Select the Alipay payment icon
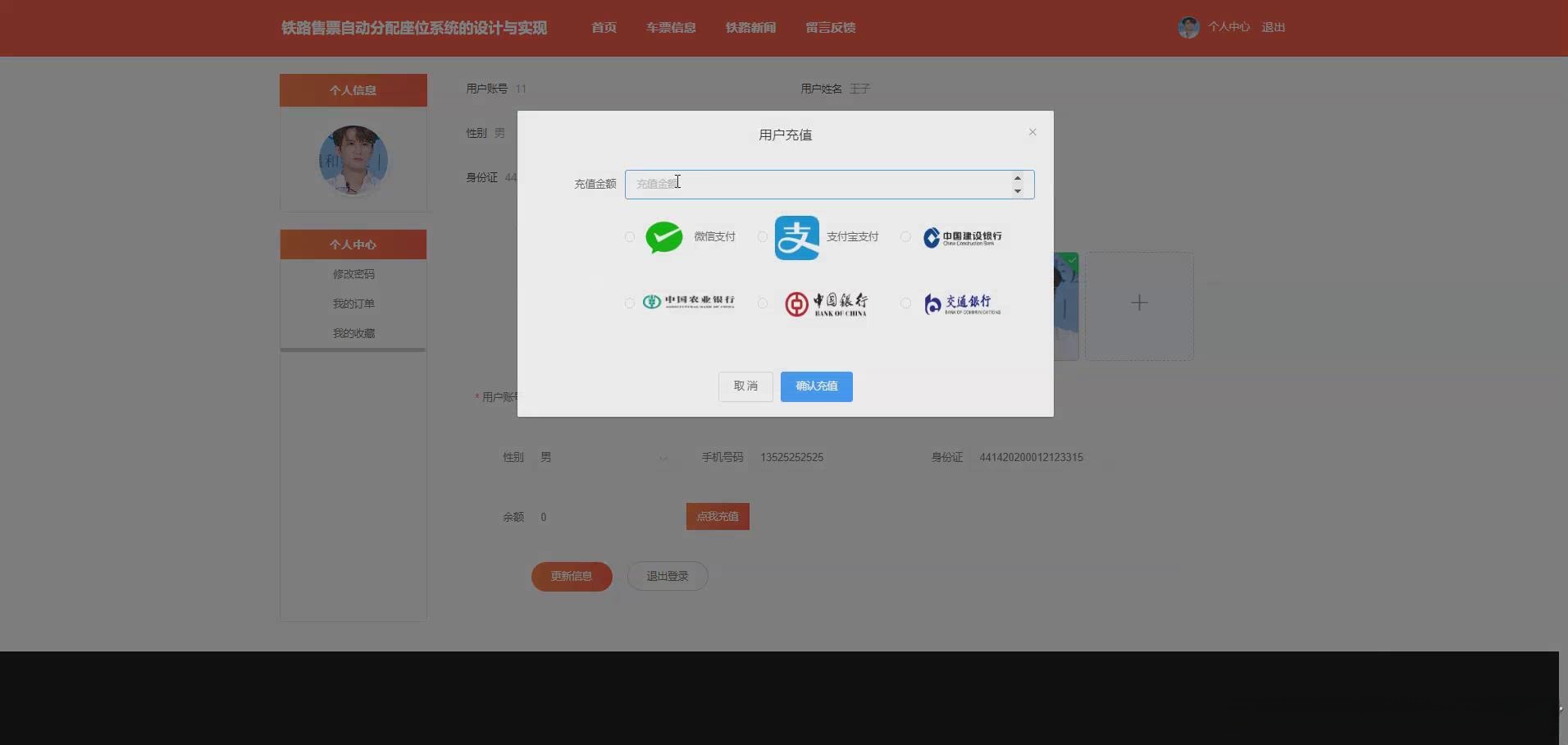Image resolution: width=1568 pixels, height=745 pixels. [796, 237]
